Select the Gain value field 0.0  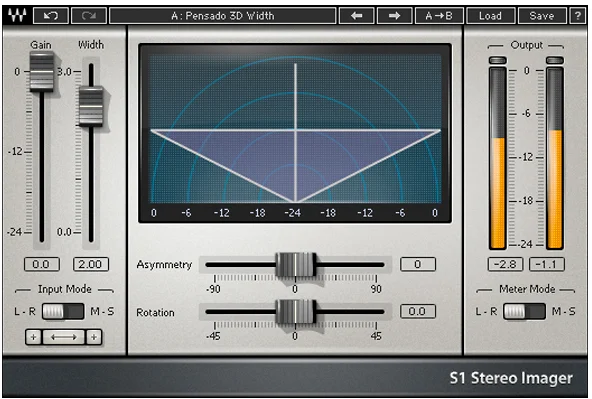[x=42, y=264]
